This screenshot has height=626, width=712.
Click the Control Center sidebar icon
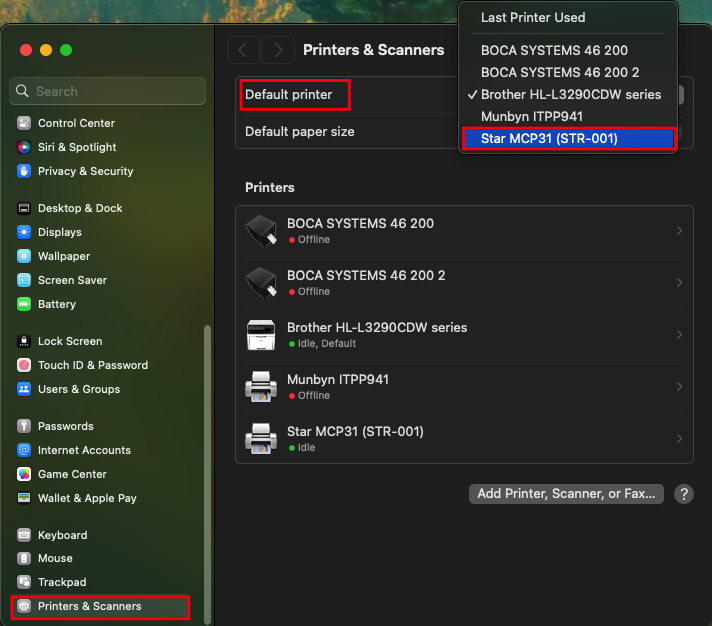coord(24,123)
